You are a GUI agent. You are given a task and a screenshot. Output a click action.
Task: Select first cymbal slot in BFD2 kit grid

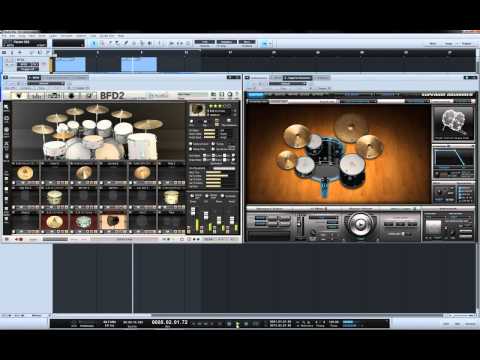[25, 173]
